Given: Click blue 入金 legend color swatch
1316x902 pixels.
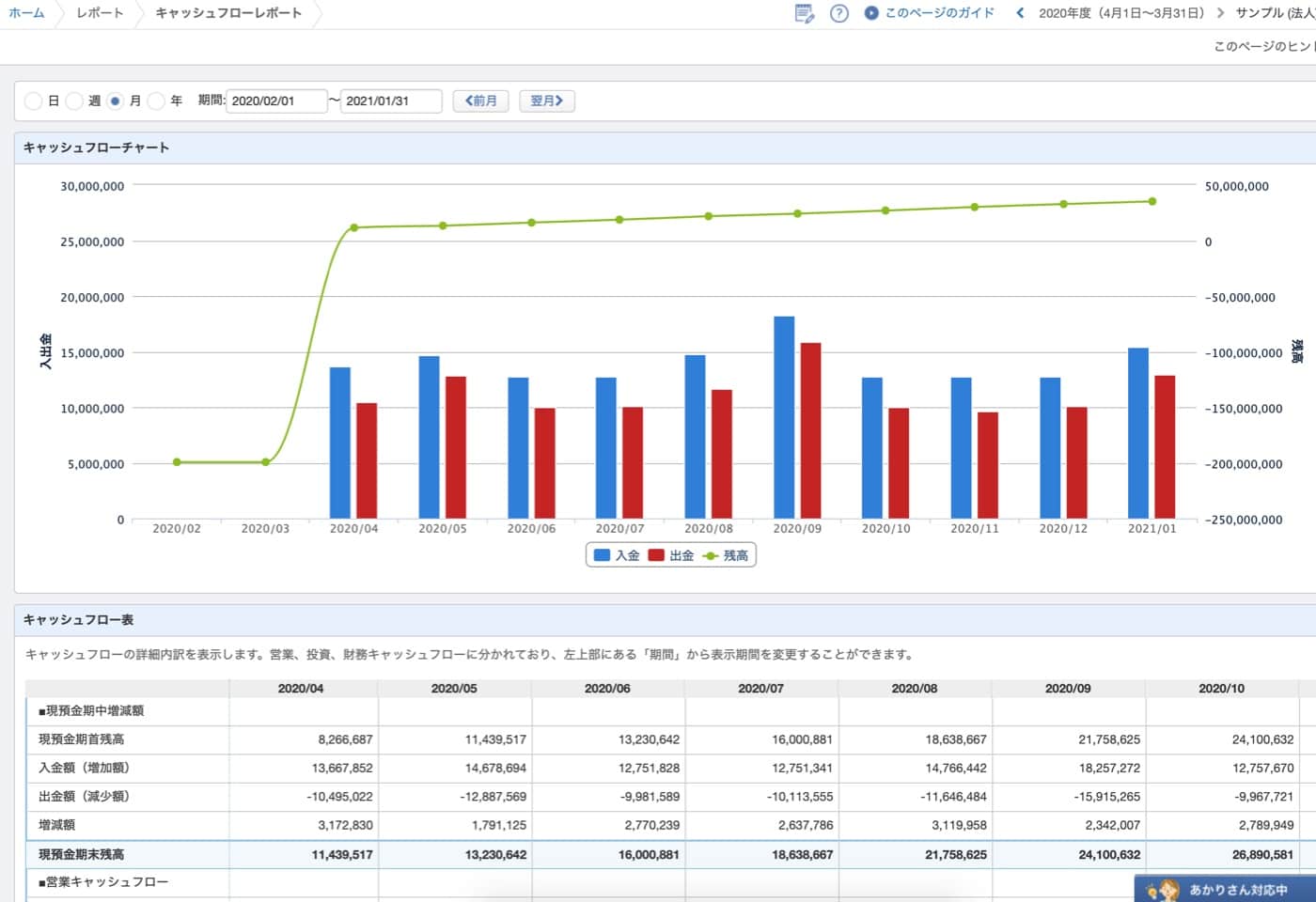Looking at the screenshot, I should click(603, 555).
